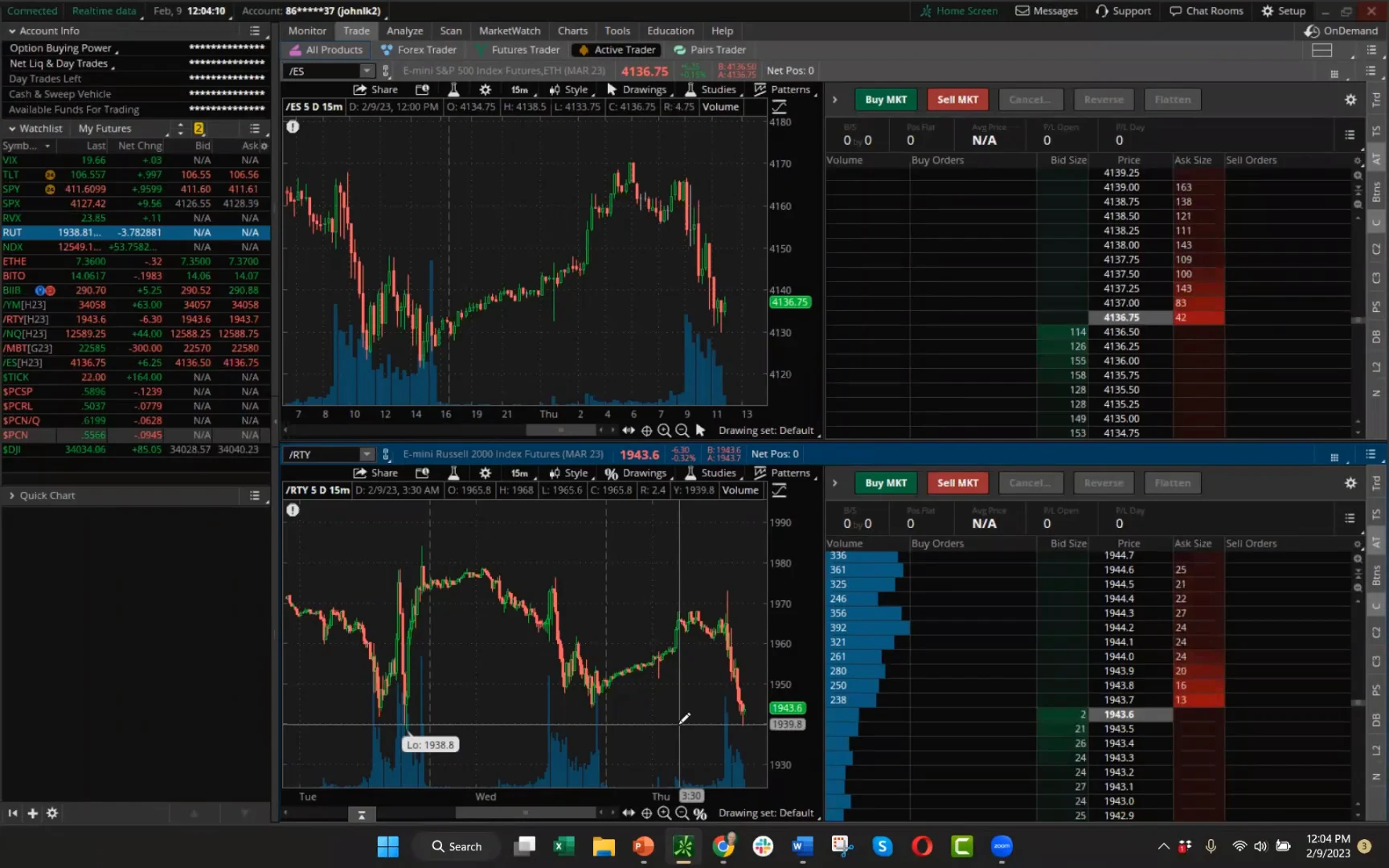Open Share menu on the /RTY chart
Viewport: 1389px width, 868px height.
(375, 473)
